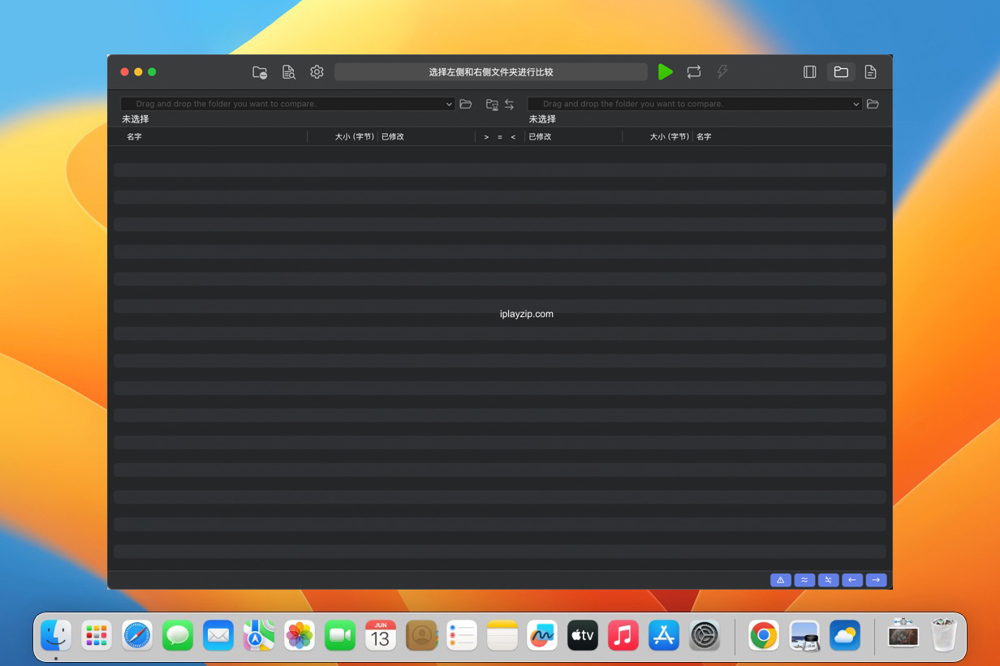Open the file search document icon
The height and width of the screenshot is (666, 1000).
[x=288, y=72]
